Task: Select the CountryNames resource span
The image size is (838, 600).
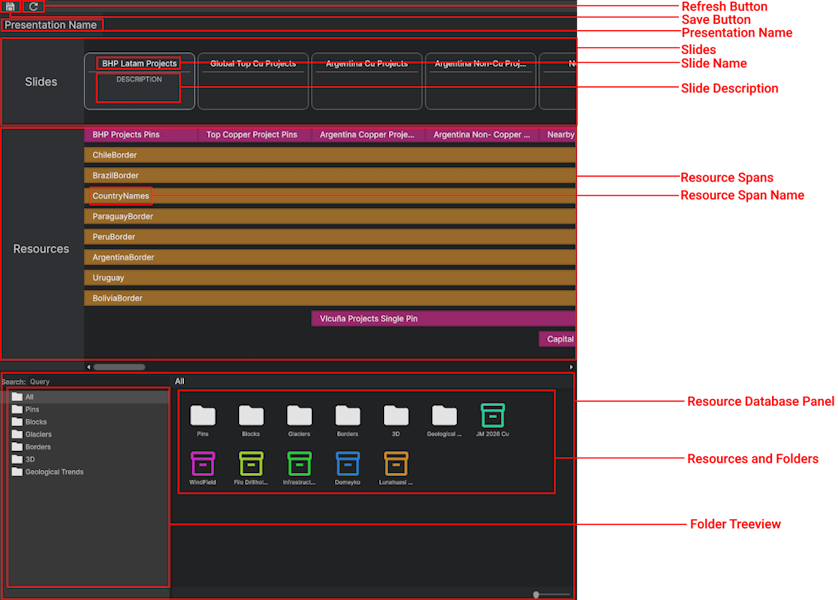Action: pyautogui.click(x=330, y=196)
